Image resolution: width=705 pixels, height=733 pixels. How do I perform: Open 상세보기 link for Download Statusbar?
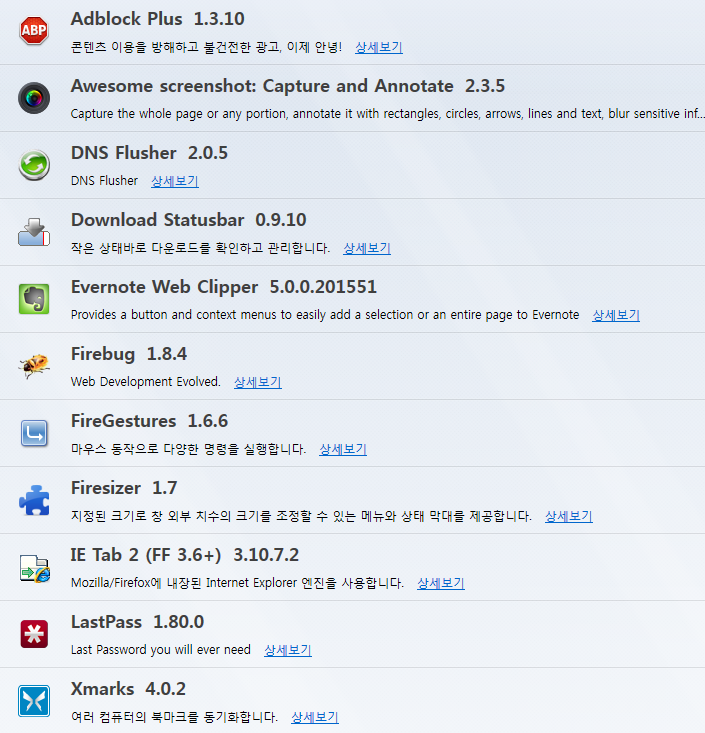[367, 248]
